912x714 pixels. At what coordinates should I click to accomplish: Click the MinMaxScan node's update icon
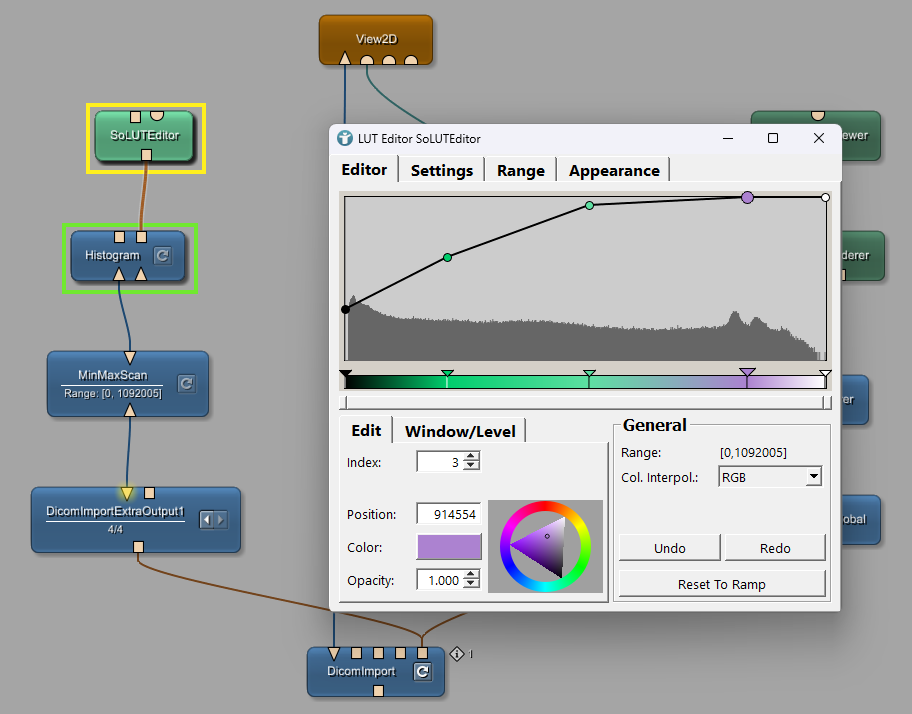[x=185, y=383]
